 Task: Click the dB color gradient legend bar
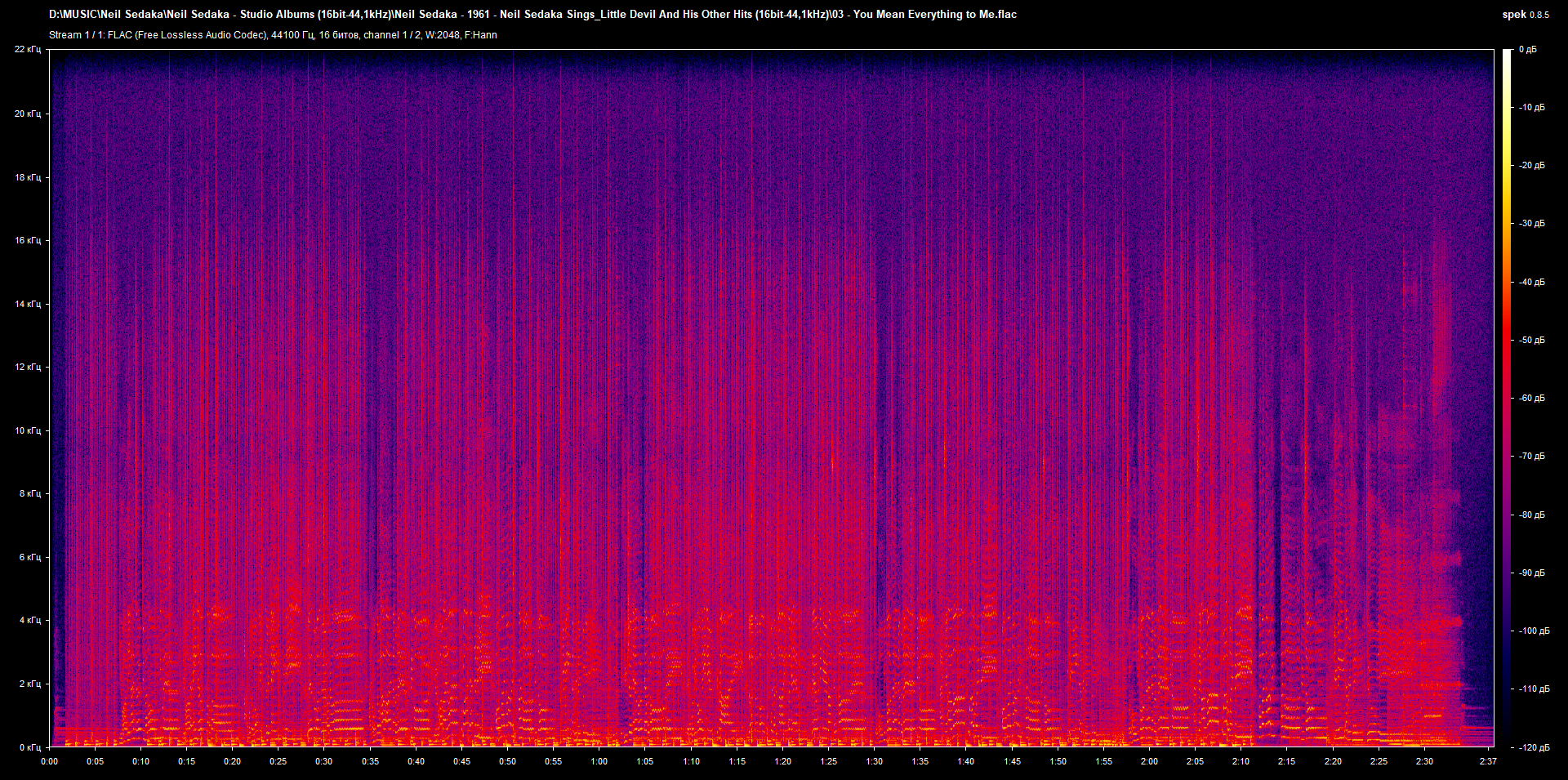click(1508, 398)
